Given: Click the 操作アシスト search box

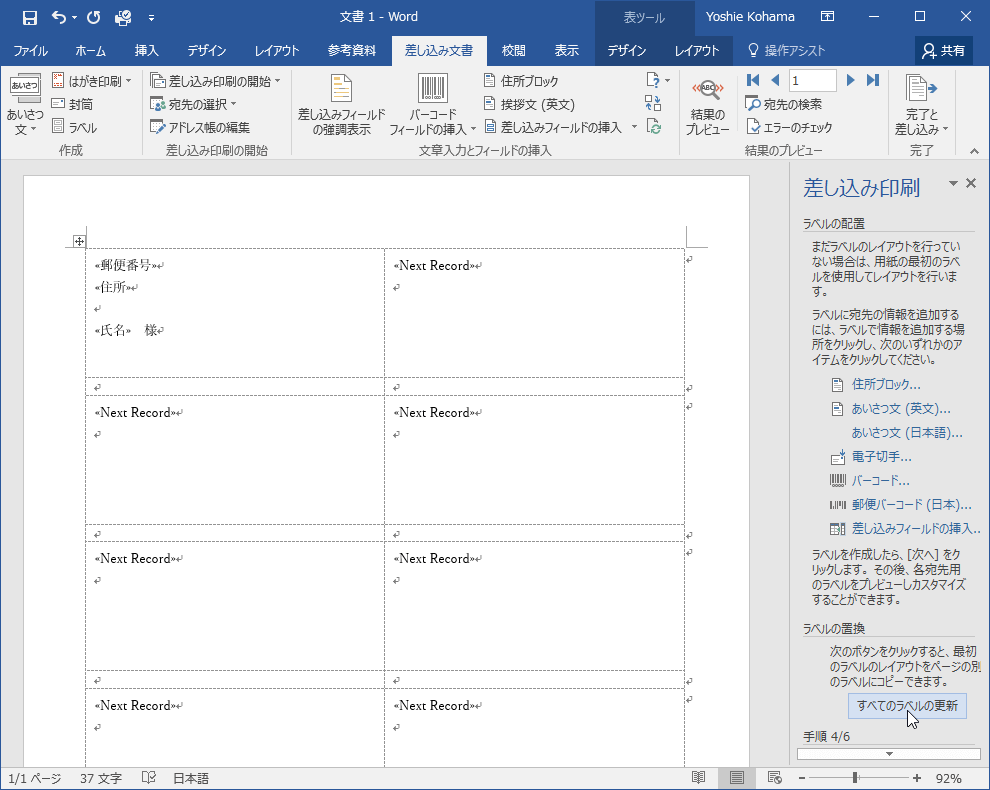Looking at the screenshot, I should coord(787,51).
